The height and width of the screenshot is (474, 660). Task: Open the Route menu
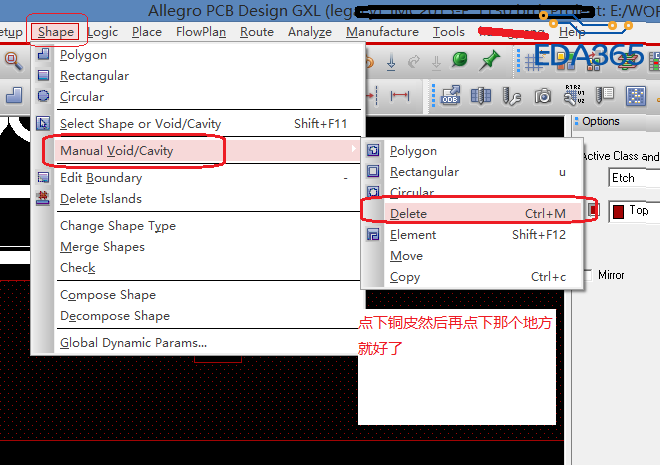pos(257,32)
